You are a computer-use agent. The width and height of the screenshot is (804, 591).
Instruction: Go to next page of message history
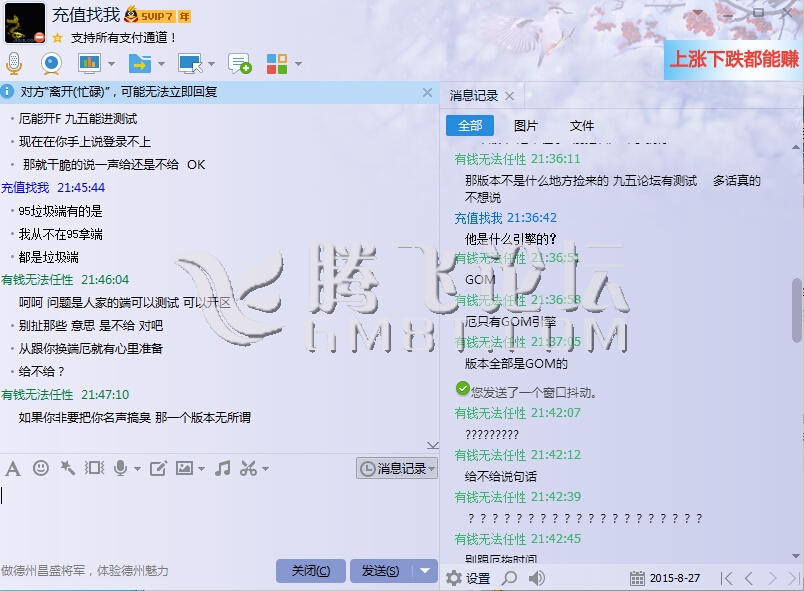coord(772,579)
